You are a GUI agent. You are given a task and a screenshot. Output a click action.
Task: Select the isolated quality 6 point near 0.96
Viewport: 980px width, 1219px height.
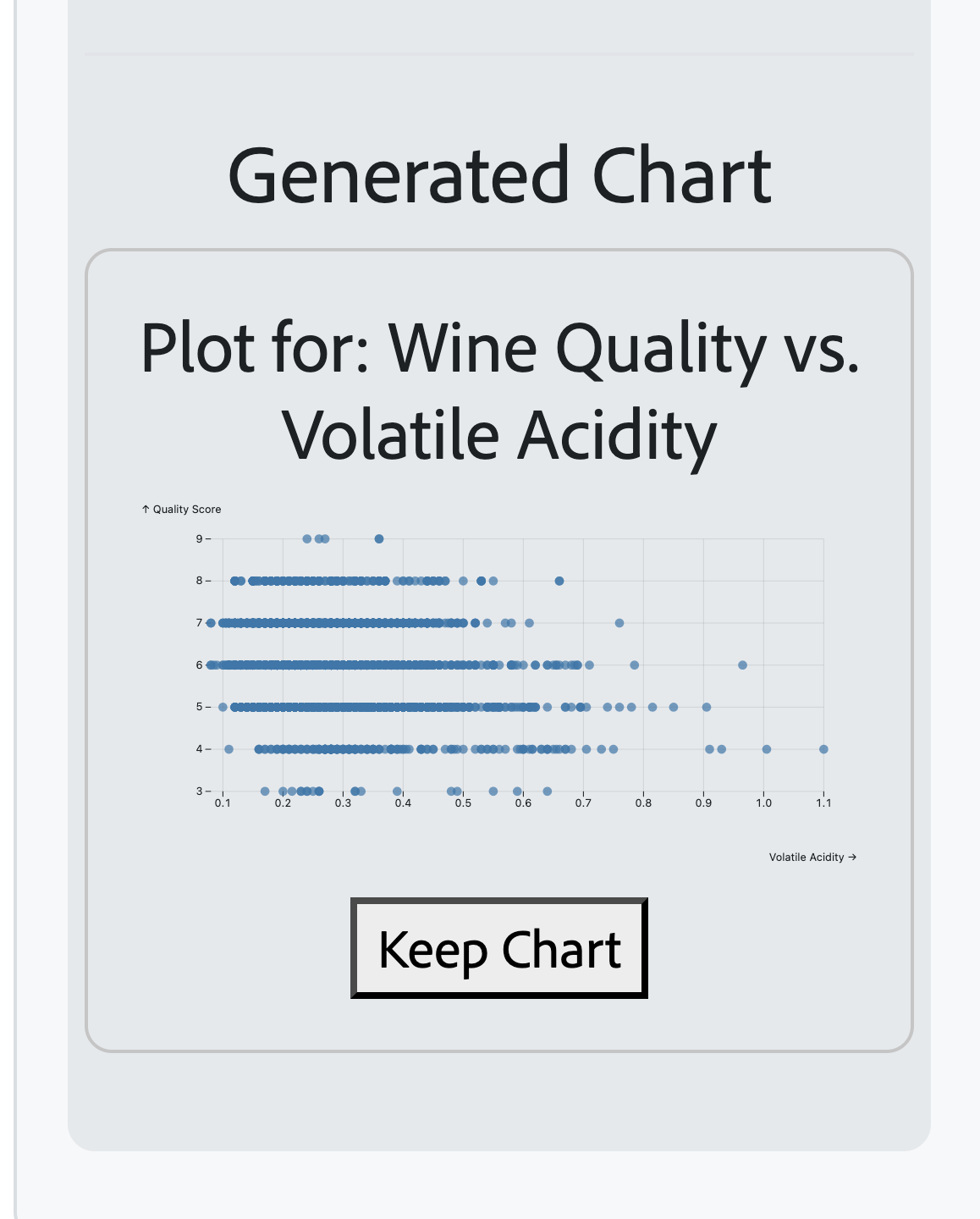[x=742, y=665]
